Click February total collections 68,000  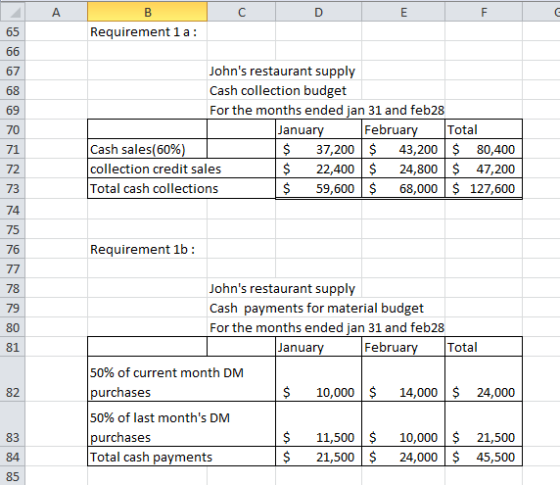[403, 188]
